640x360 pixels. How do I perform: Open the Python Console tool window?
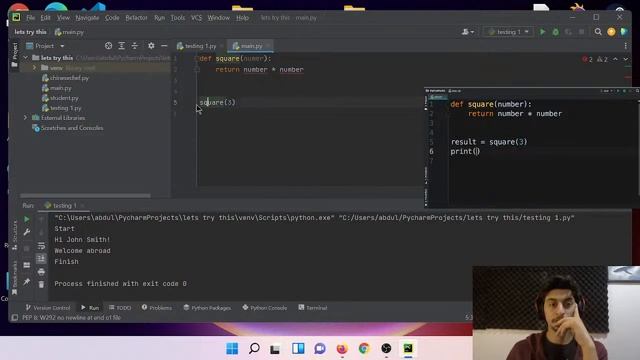coord(264,308)
